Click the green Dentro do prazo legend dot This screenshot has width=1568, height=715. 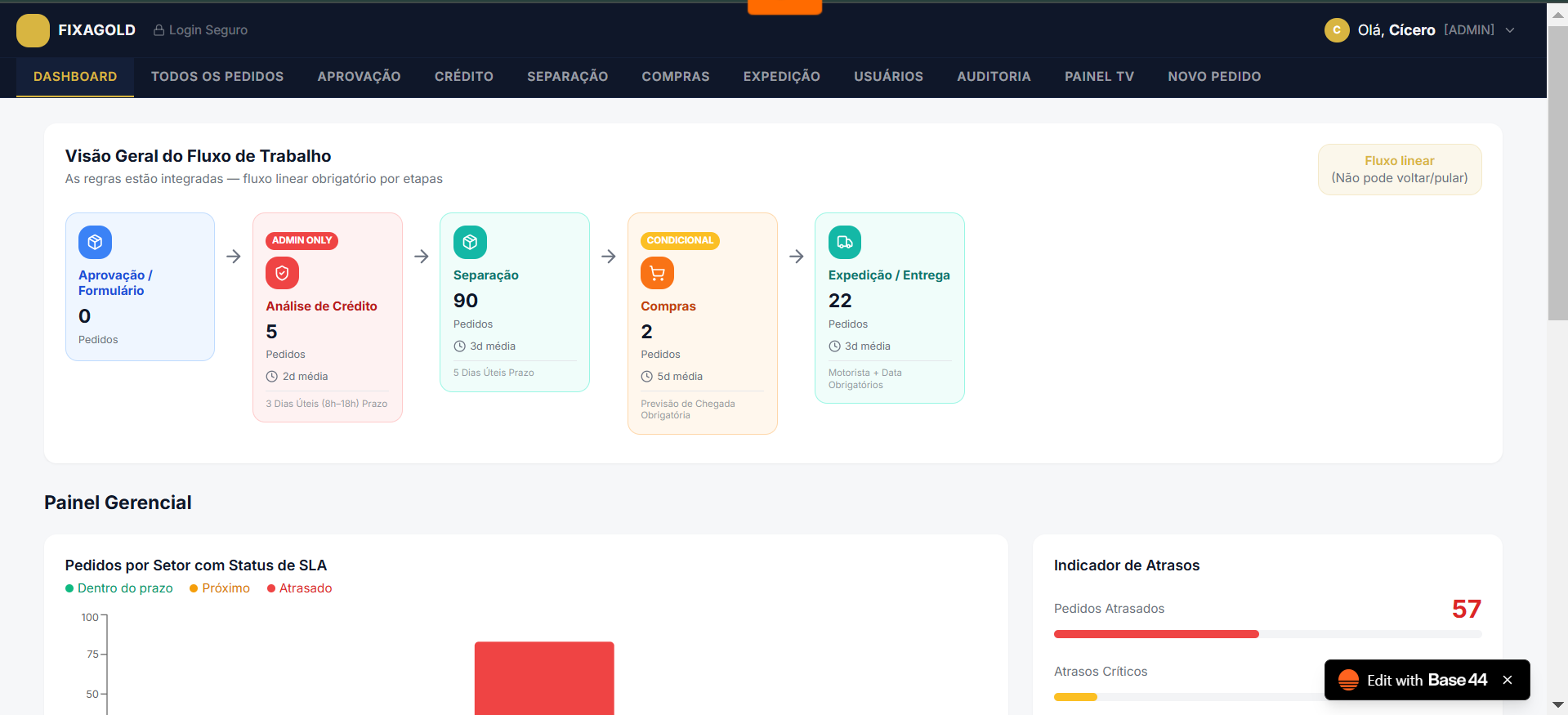click(x=69, y=588)
